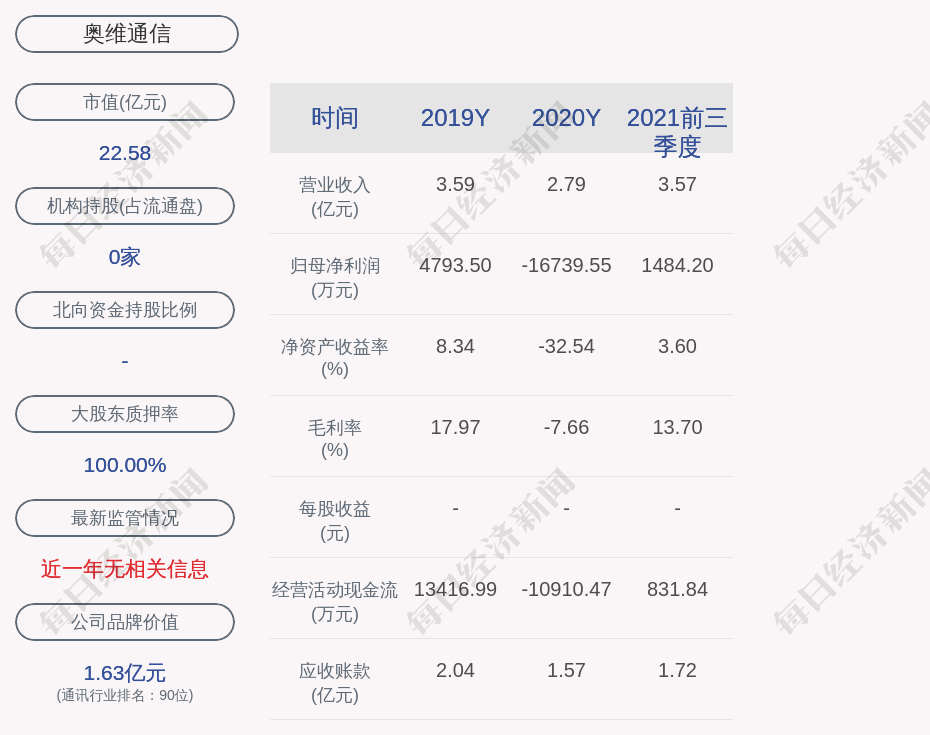Screen dimensions: 930x735
Task: Click the net profit value 1484.20
Action: (x=677, y=265)
